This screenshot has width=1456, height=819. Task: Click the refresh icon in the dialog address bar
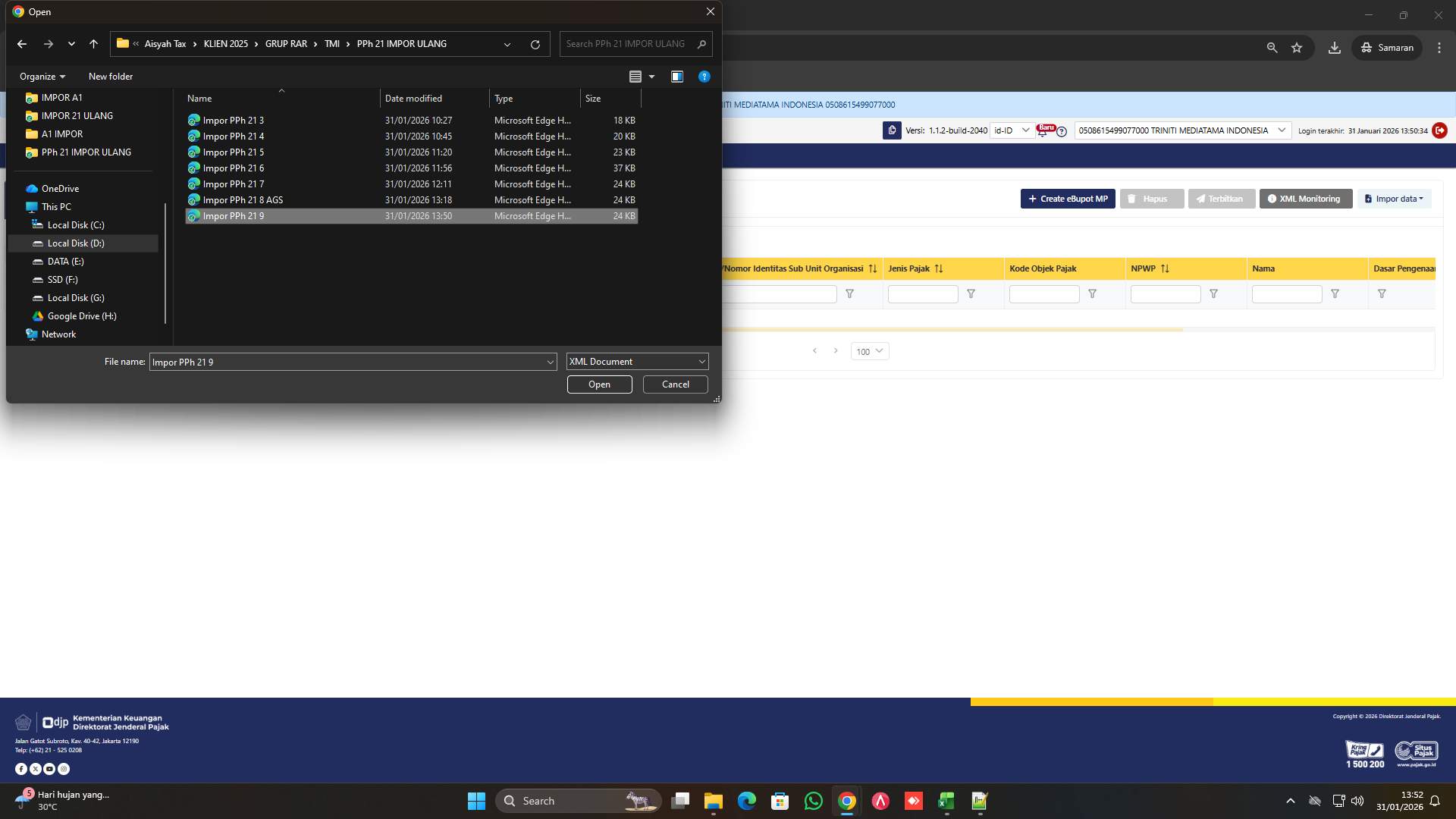(535, 44)
